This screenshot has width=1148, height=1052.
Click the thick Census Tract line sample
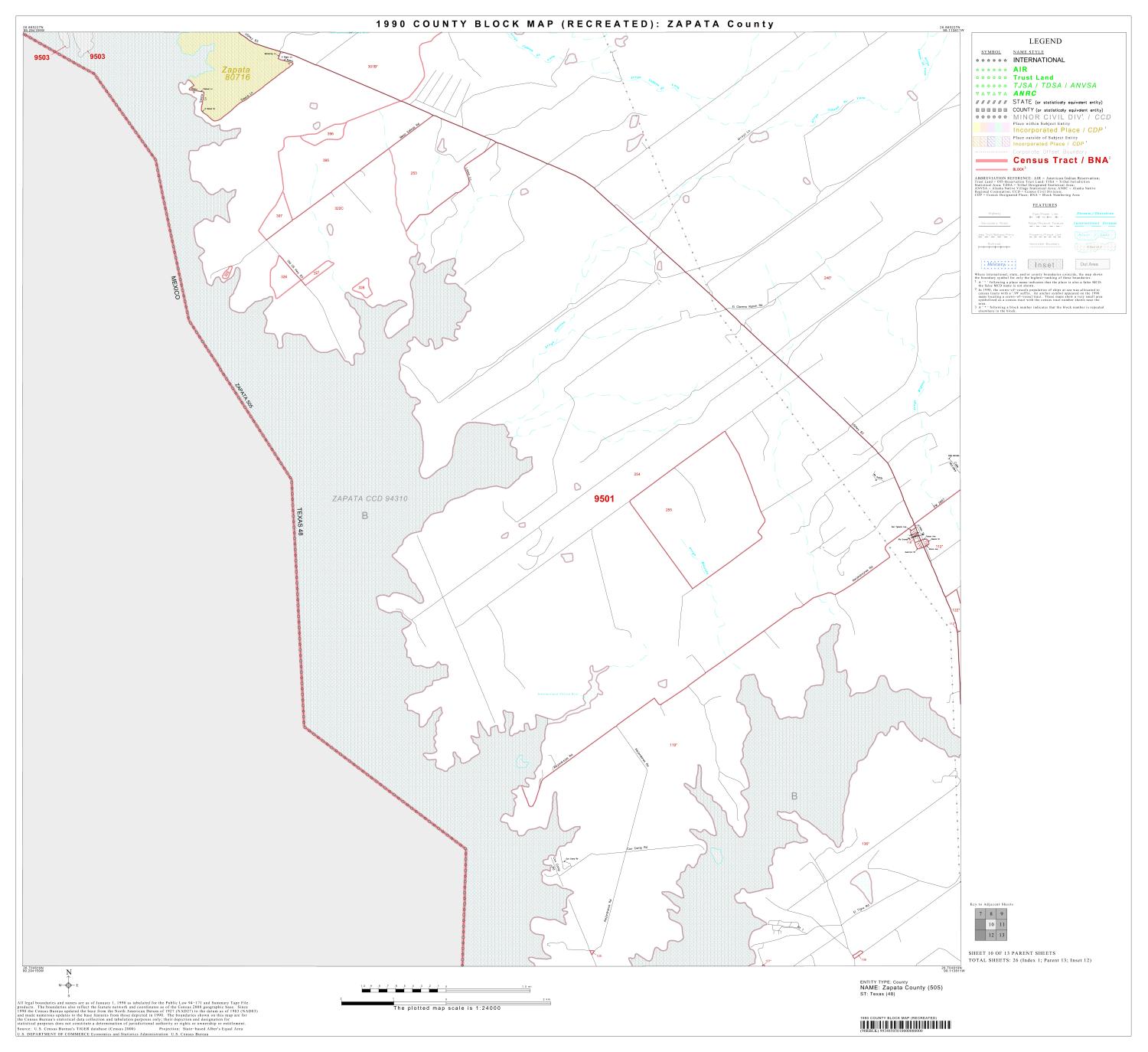point(993,161)
